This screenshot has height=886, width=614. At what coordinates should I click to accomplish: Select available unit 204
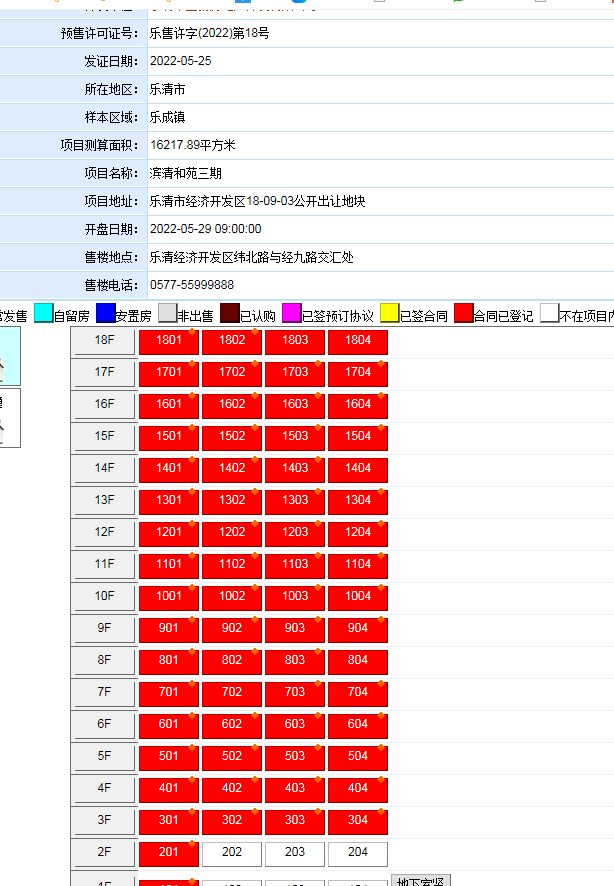coord(358,853)
